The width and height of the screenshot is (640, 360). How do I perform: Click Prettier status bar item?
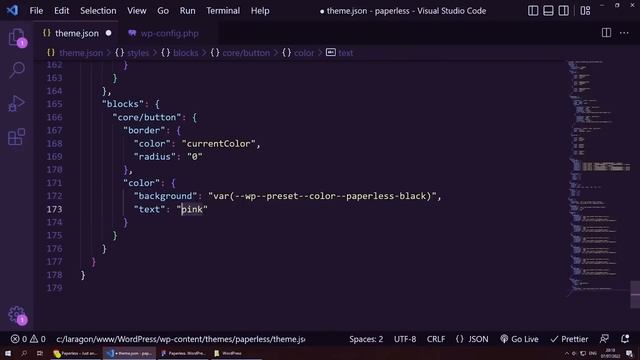pyautogui.click(x=569, y=339)
